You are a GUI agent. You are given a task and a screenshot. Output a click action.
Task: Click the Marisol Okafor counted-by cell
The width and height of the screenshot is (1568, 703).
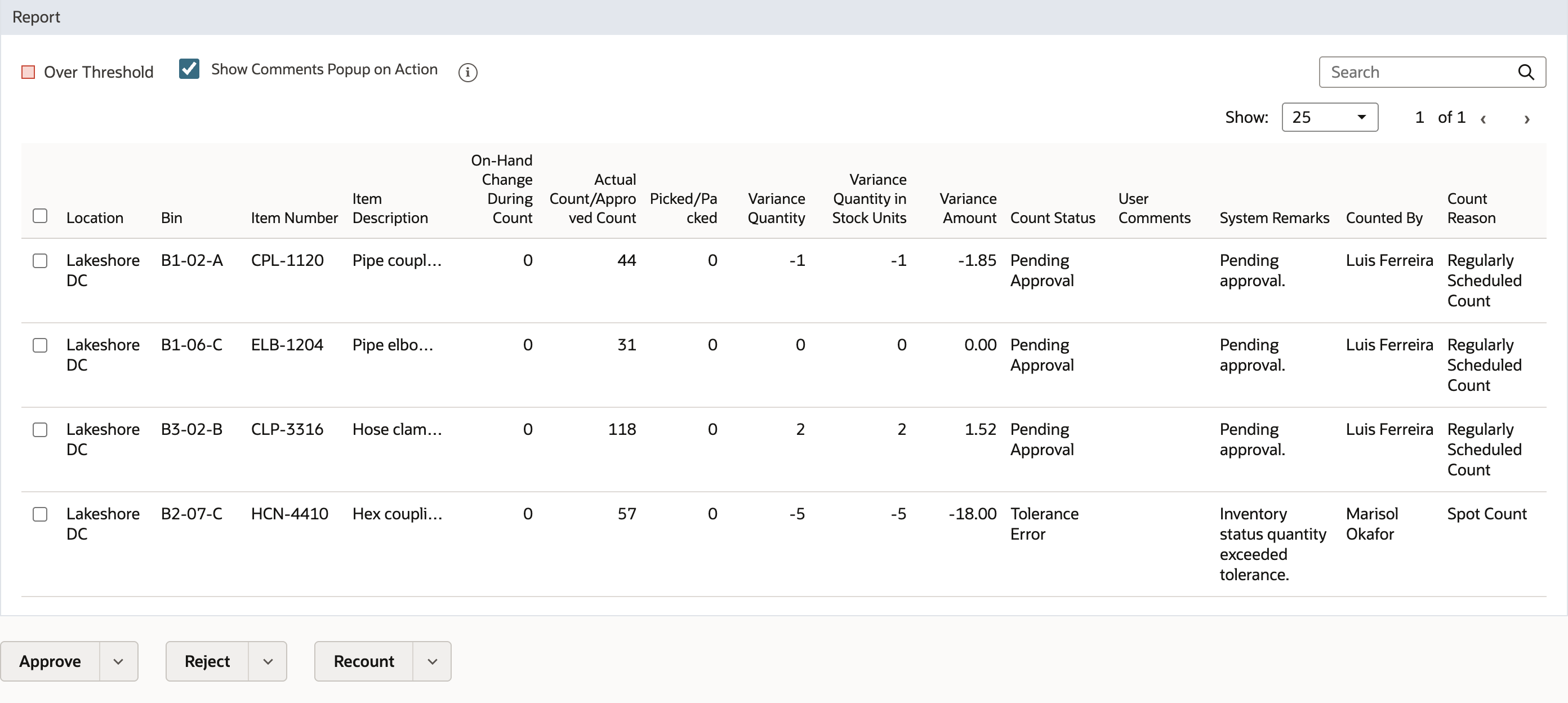1372,524
